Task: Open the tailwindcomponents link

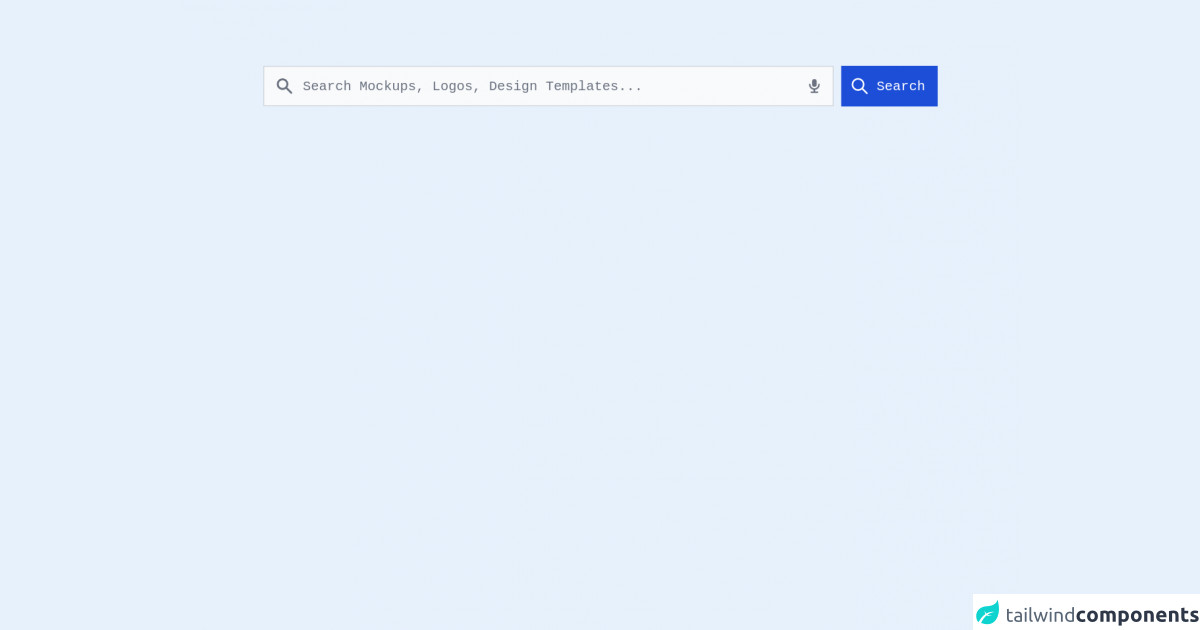Action: tap(1087, 614)
